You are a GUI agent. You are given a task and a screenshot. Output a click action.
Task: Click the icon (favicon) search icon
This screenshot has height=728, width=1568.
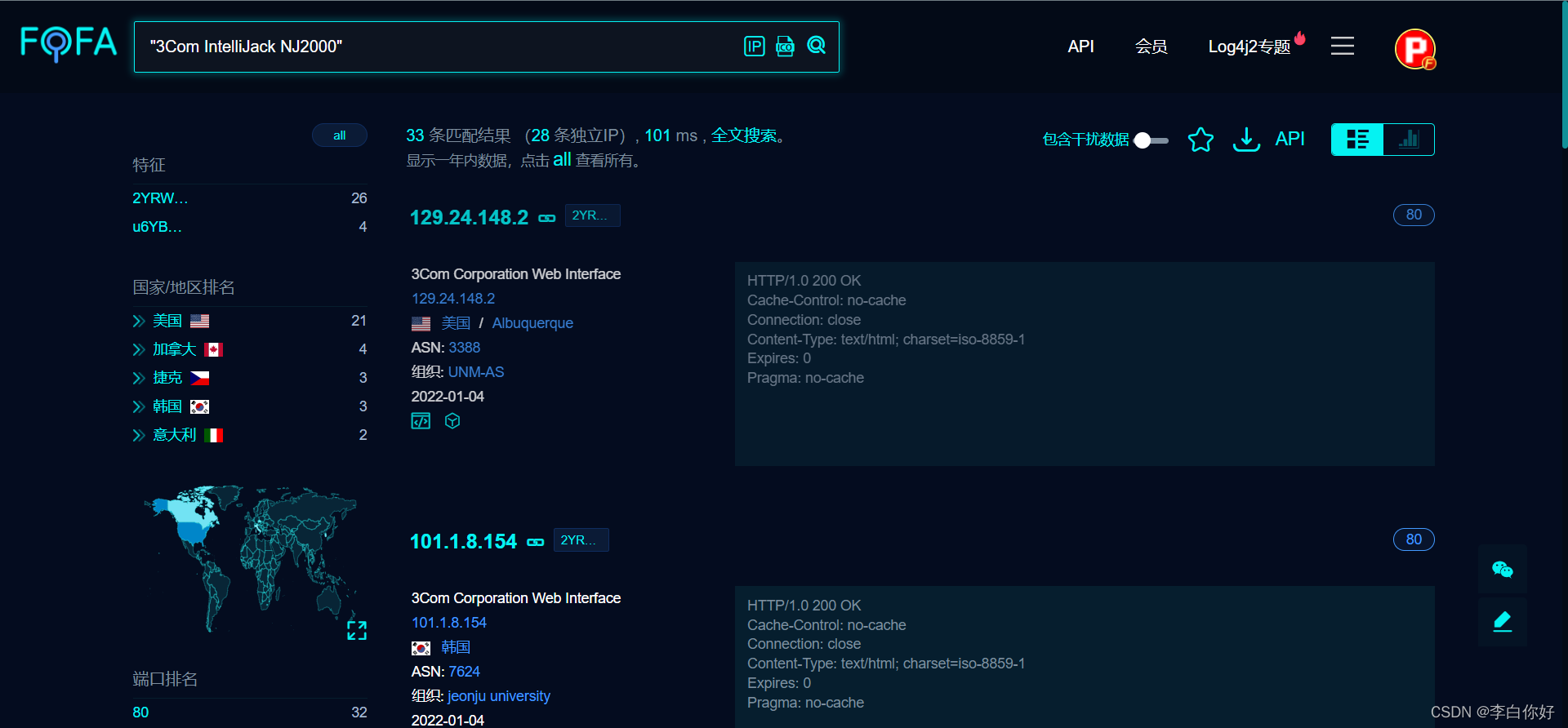click(x=785, y=47)
